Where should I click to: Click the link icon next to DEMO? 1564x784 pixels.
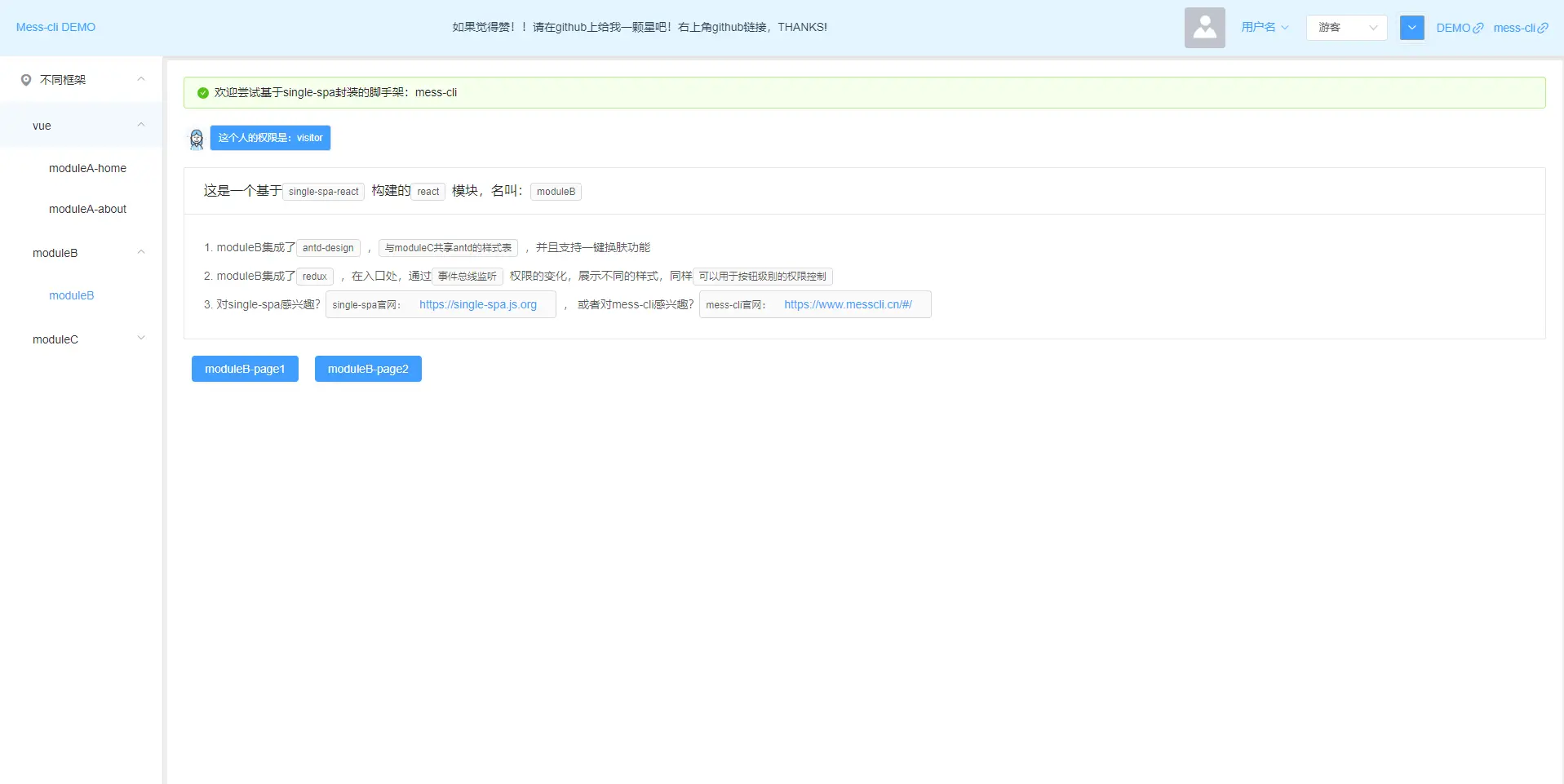(1478, 27)
